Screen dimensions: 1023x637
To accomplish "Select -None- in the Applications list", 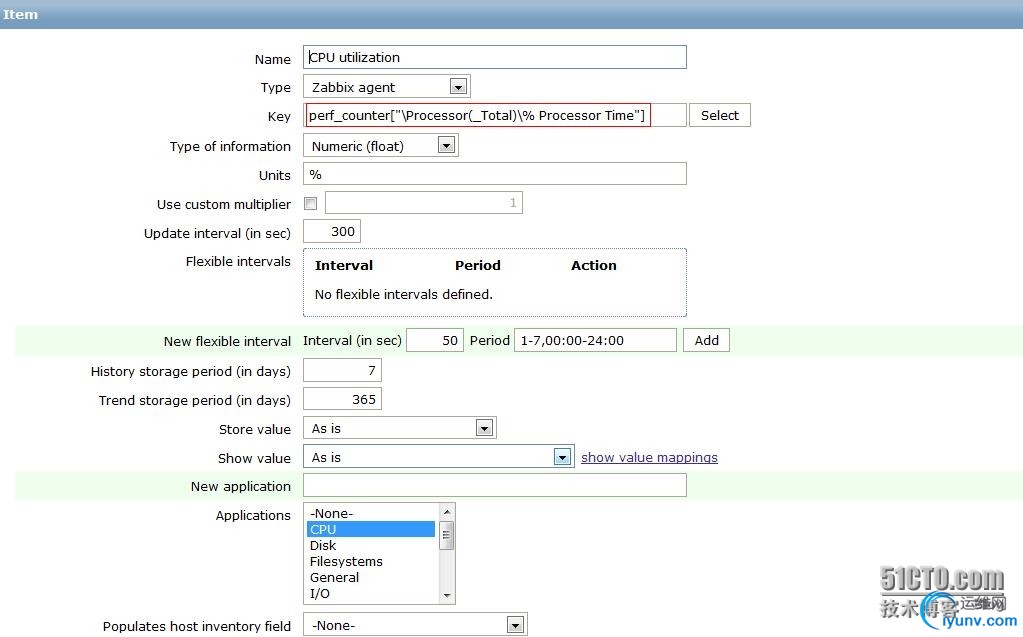I will (x=371, y=514).
